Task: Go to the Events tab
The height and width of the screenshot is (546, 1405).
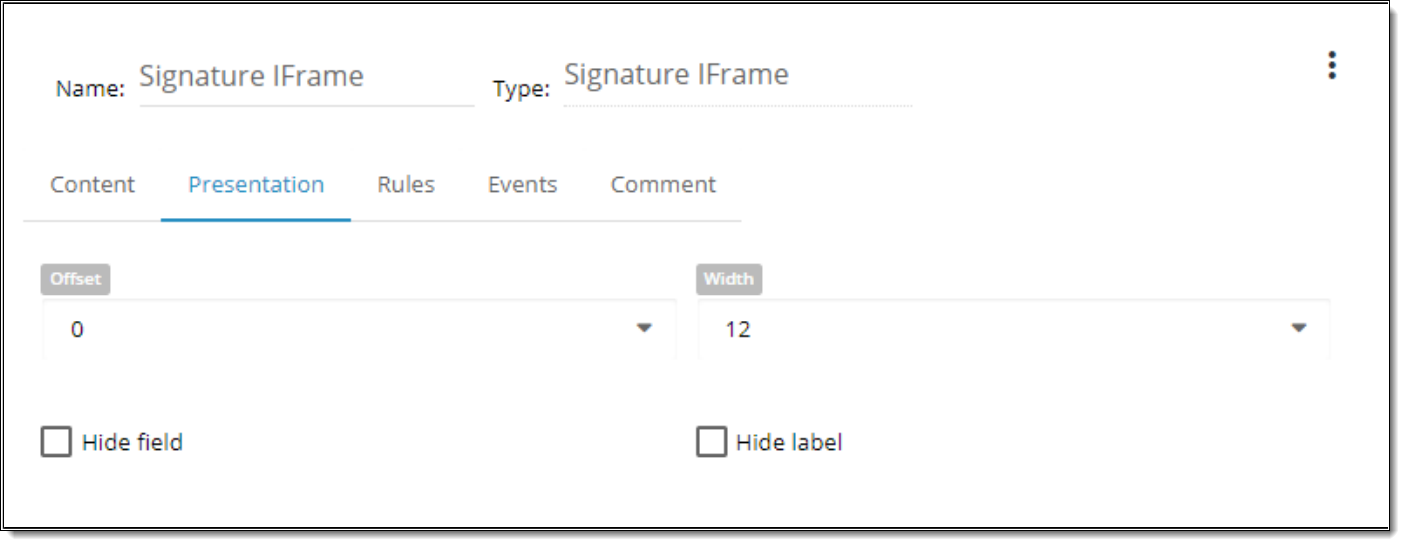Action: 522,185
